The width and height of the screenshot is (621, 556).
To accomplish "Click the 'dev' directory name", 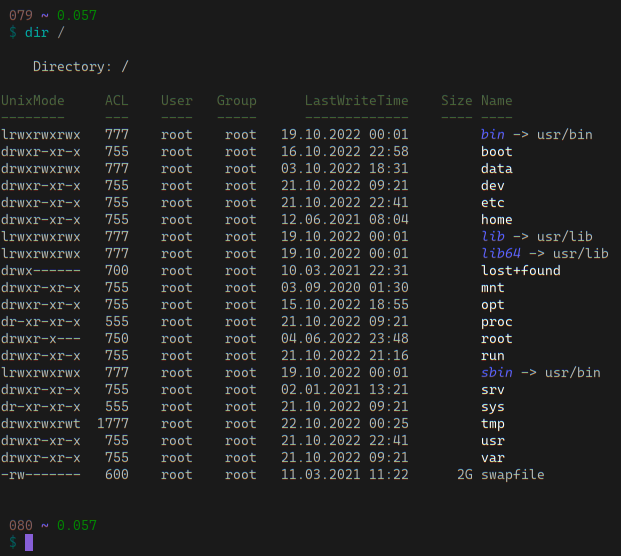I will coord(493,186).
